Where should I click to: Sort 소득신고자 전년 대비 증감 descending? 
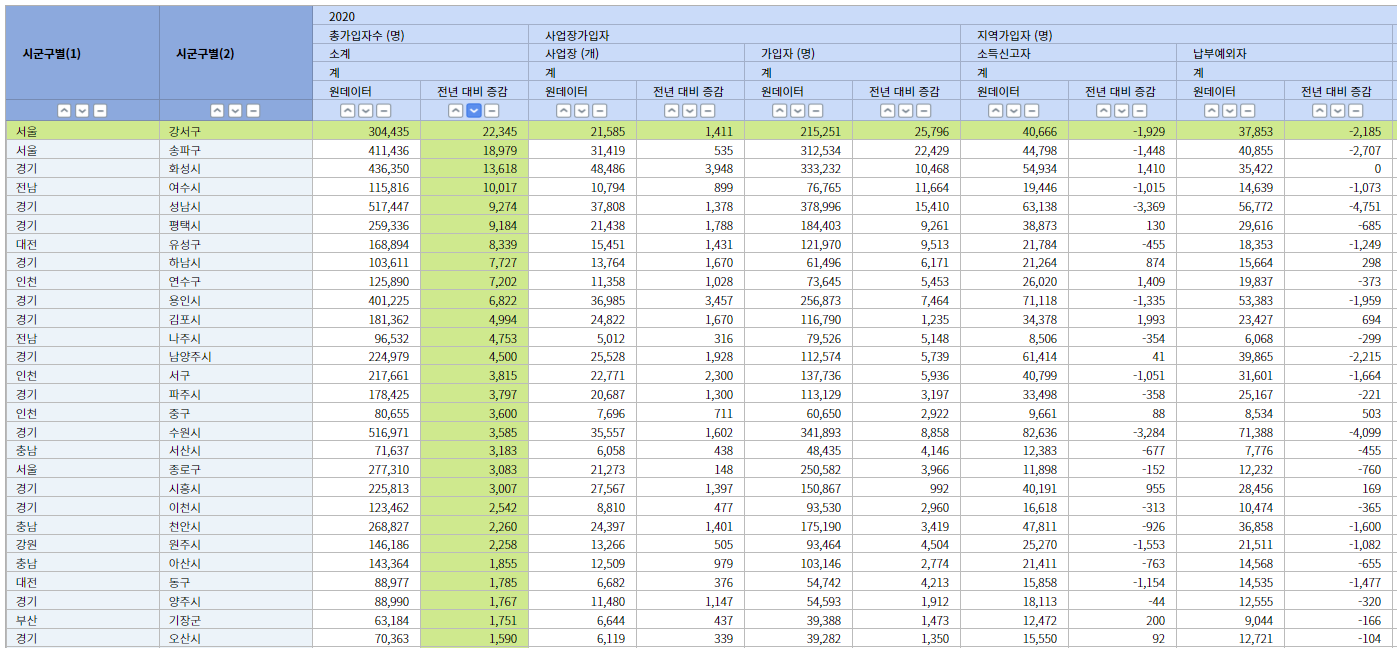(1122, 111)
